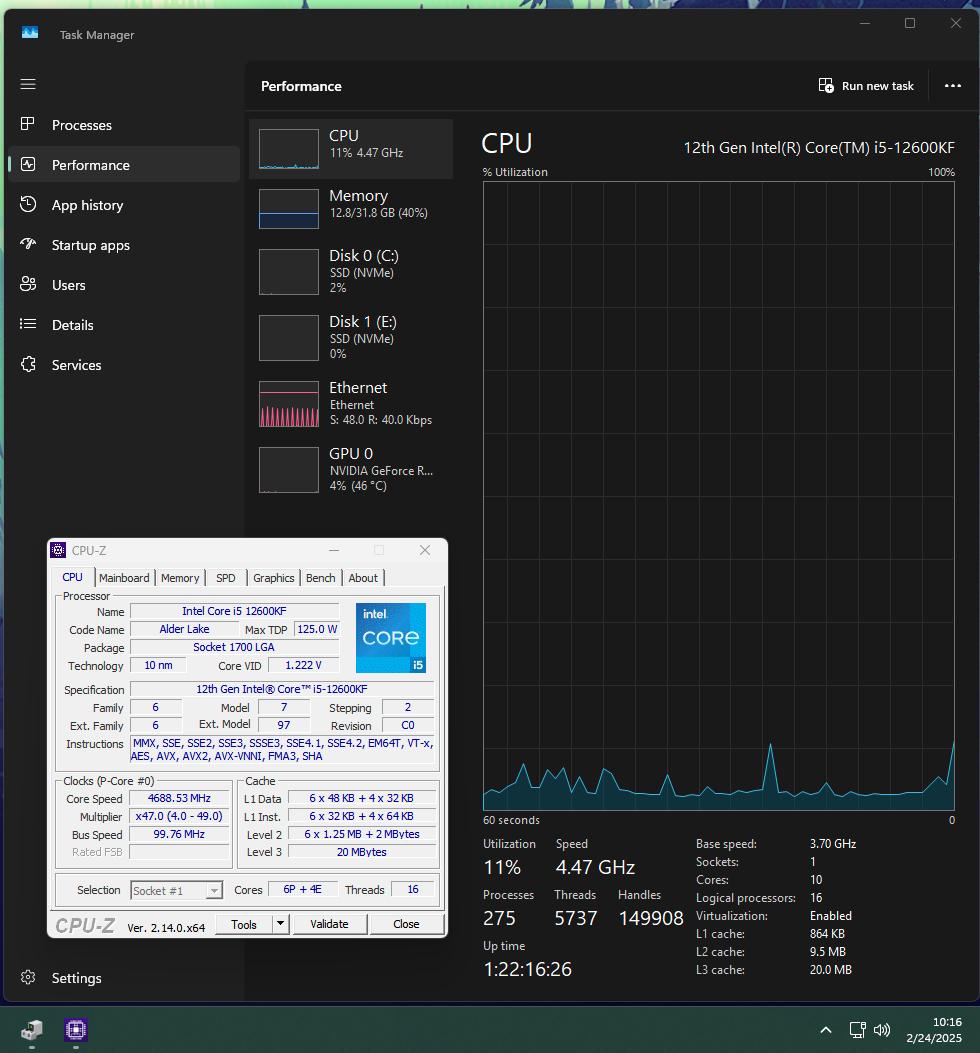Click the Run new task button label
Screen dimensions: 980x1053
click(x=877, y=86)
